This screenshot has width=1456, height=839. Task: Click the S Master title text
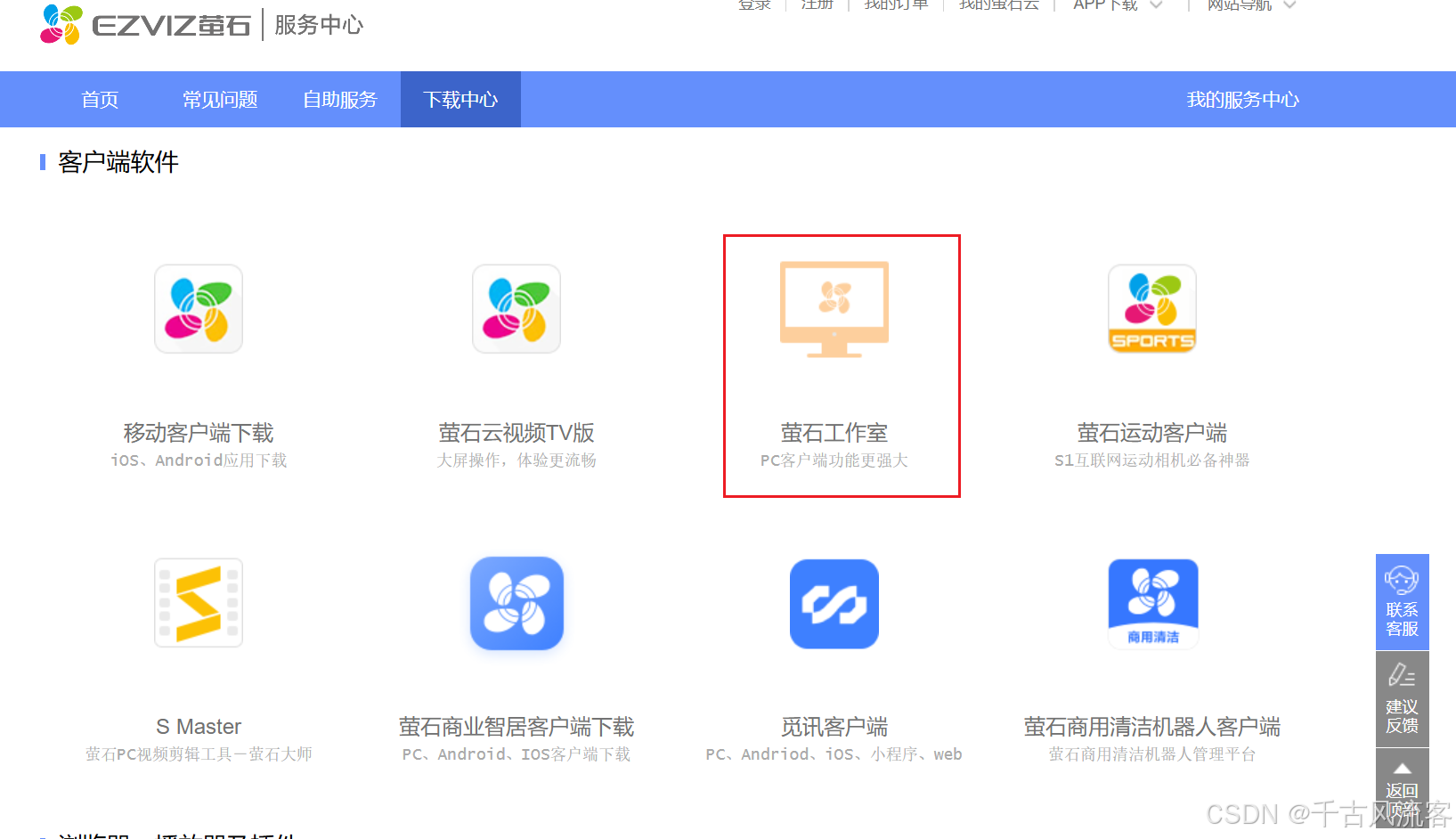pyautogui.click(x=199, y=727)
